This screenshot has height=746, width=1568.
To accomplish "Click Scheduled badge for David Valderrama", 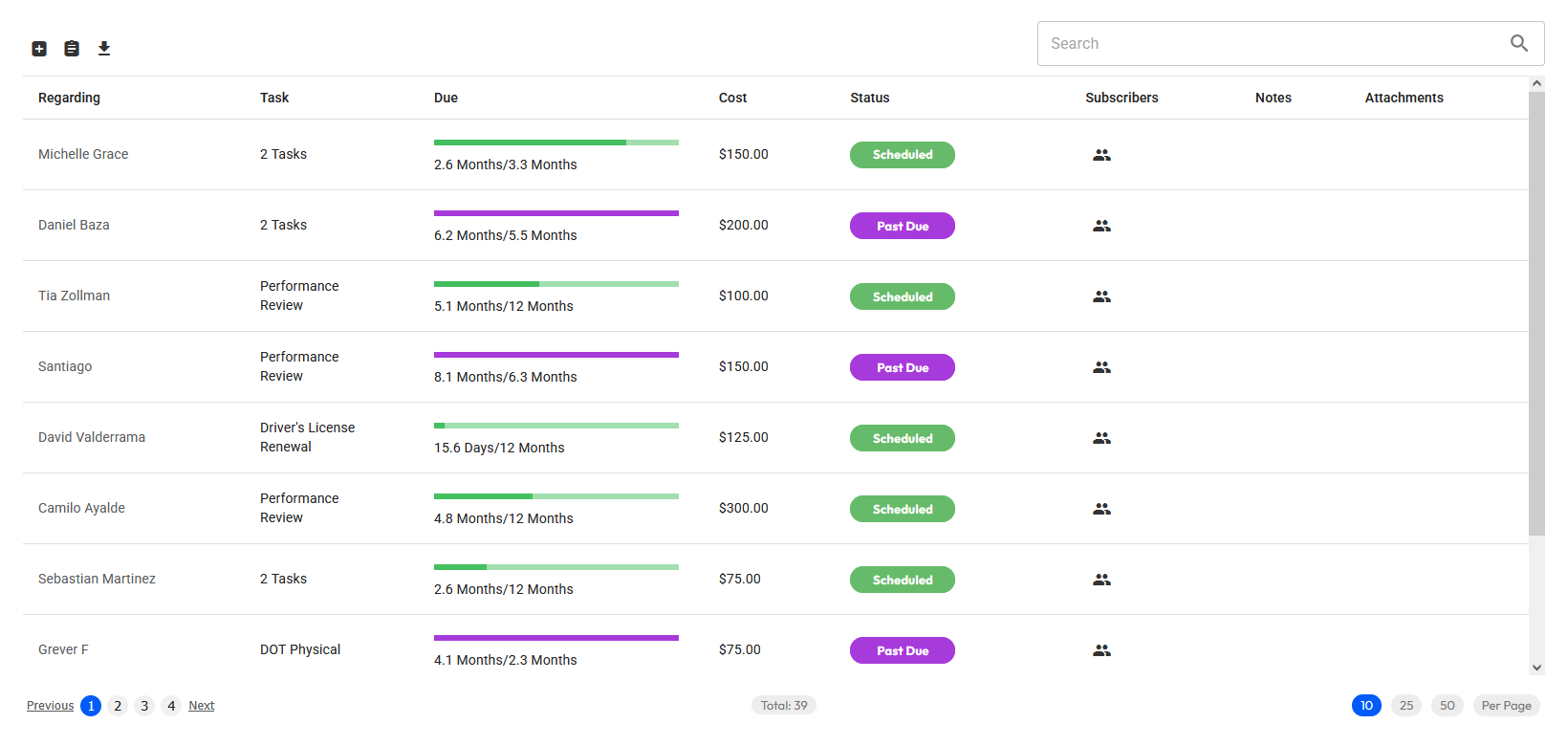I will [903, 438].
